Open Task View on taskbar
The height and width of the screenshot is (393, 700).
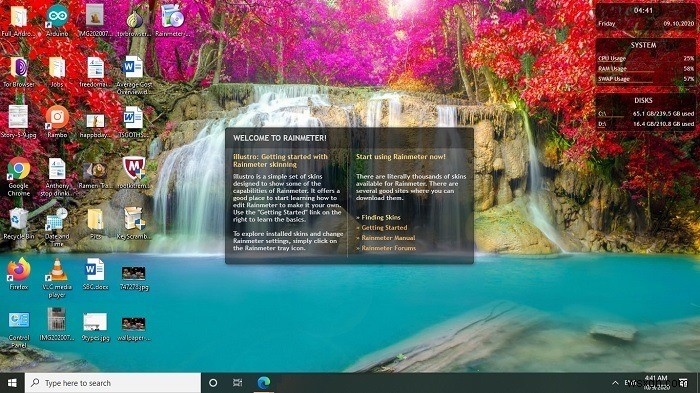pyautogui.click(x=238, y=383)
